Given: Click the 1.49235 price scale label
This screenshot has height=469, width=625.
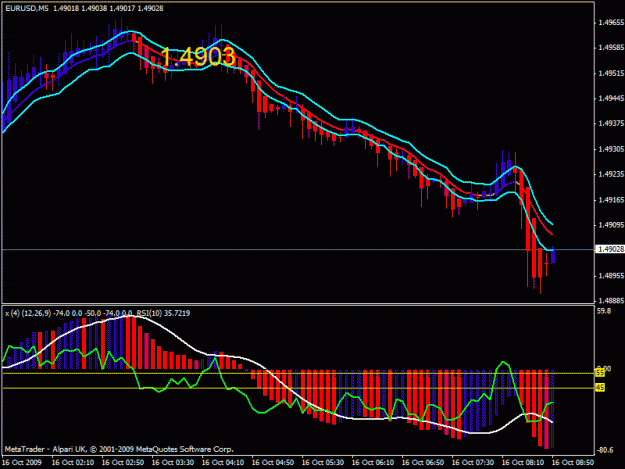Looking at the screenshot, I should point(611,174).
